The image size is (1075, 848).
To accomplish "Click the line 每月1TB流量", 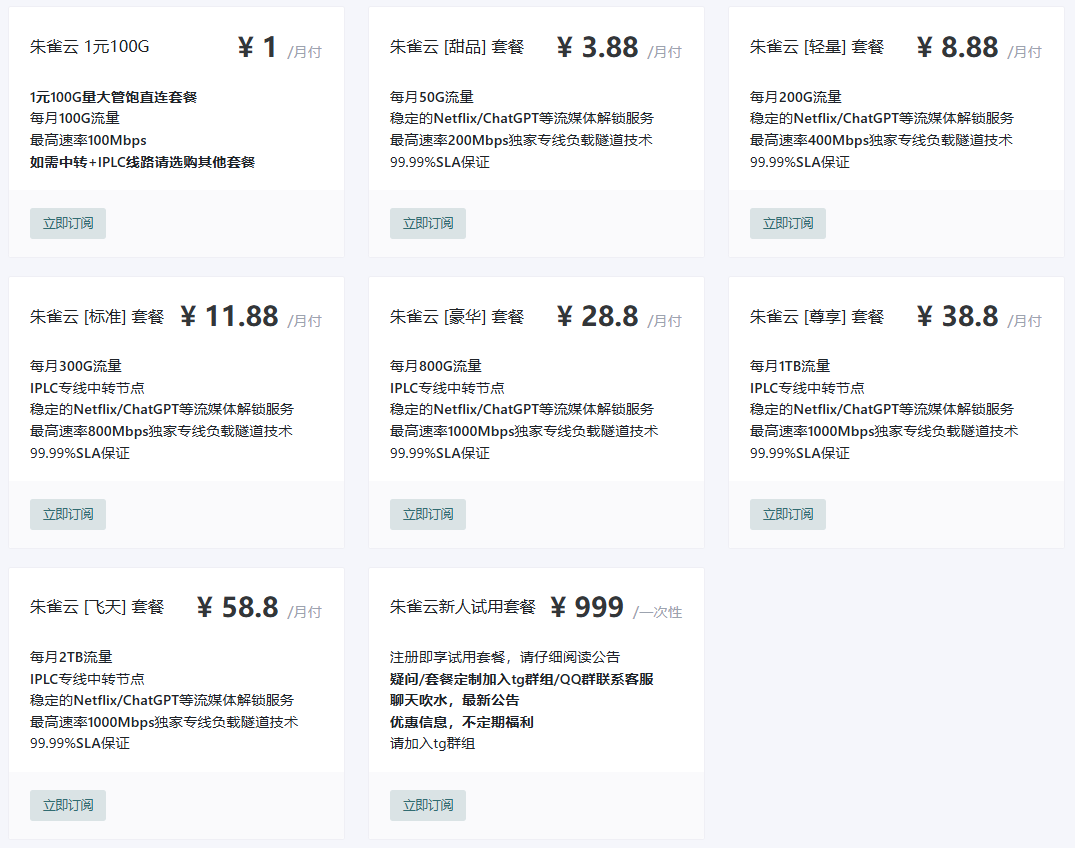I will (790, 366).
